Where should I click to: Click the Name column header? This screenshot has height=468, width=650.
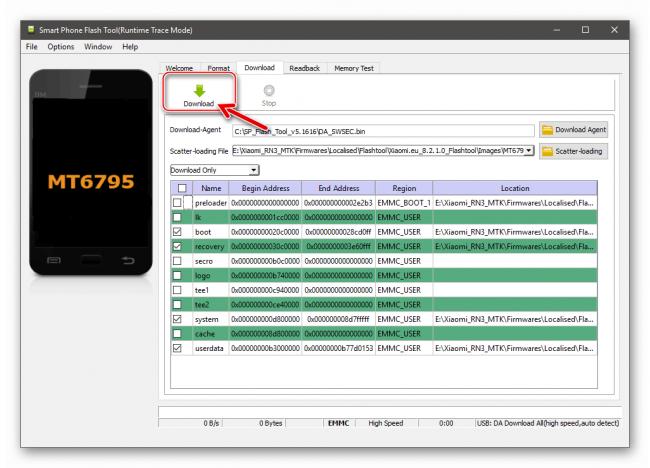211,188
